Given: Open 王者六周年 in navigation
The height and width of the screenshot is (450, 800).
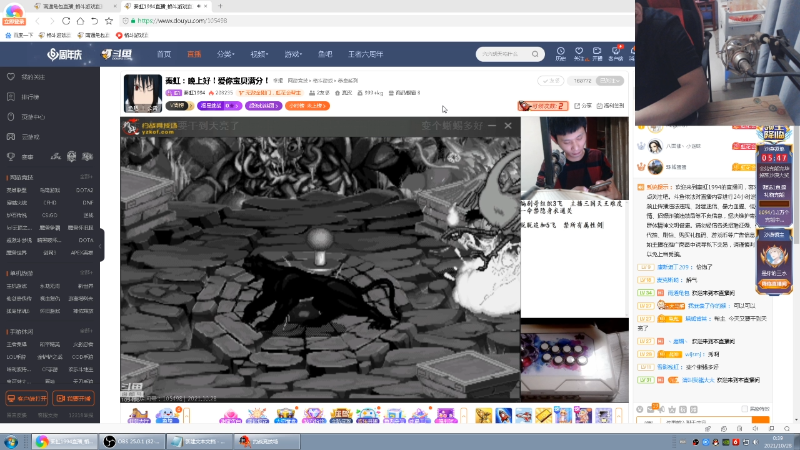Looking at the screenshot, I should pyautogui.click(x=365, y=54).
